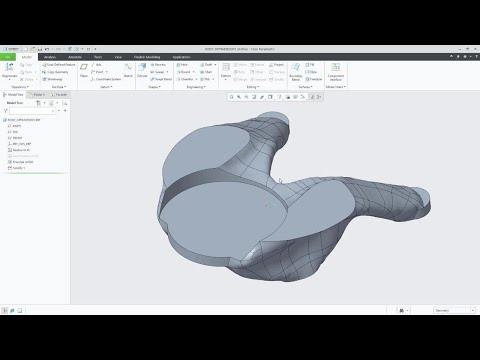This screenshot has width=480, height=360.
Task: Expand the Editing group dropdown
Action: pyautogui.click(x=253, y=87)
